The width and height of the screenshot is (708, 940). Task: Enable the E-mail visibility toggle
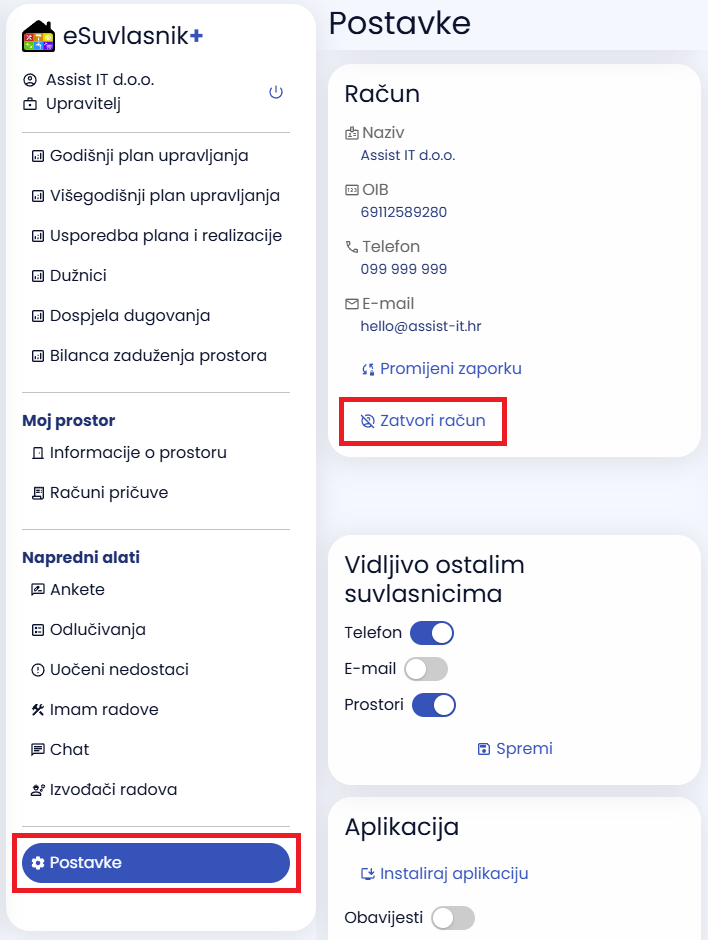click(426, 669)
